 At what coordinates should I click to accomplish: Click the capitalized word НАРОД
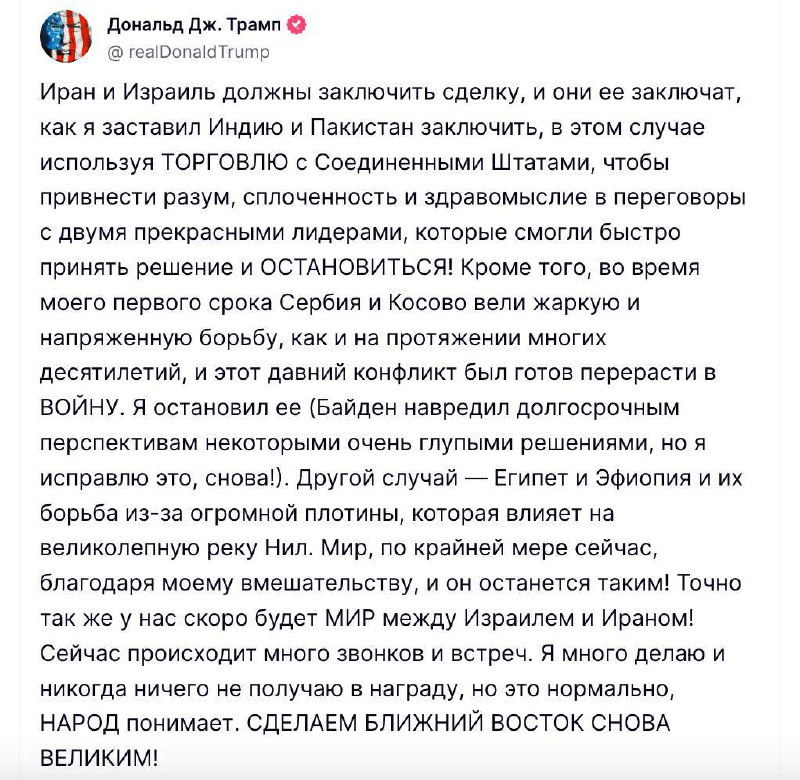80,723
